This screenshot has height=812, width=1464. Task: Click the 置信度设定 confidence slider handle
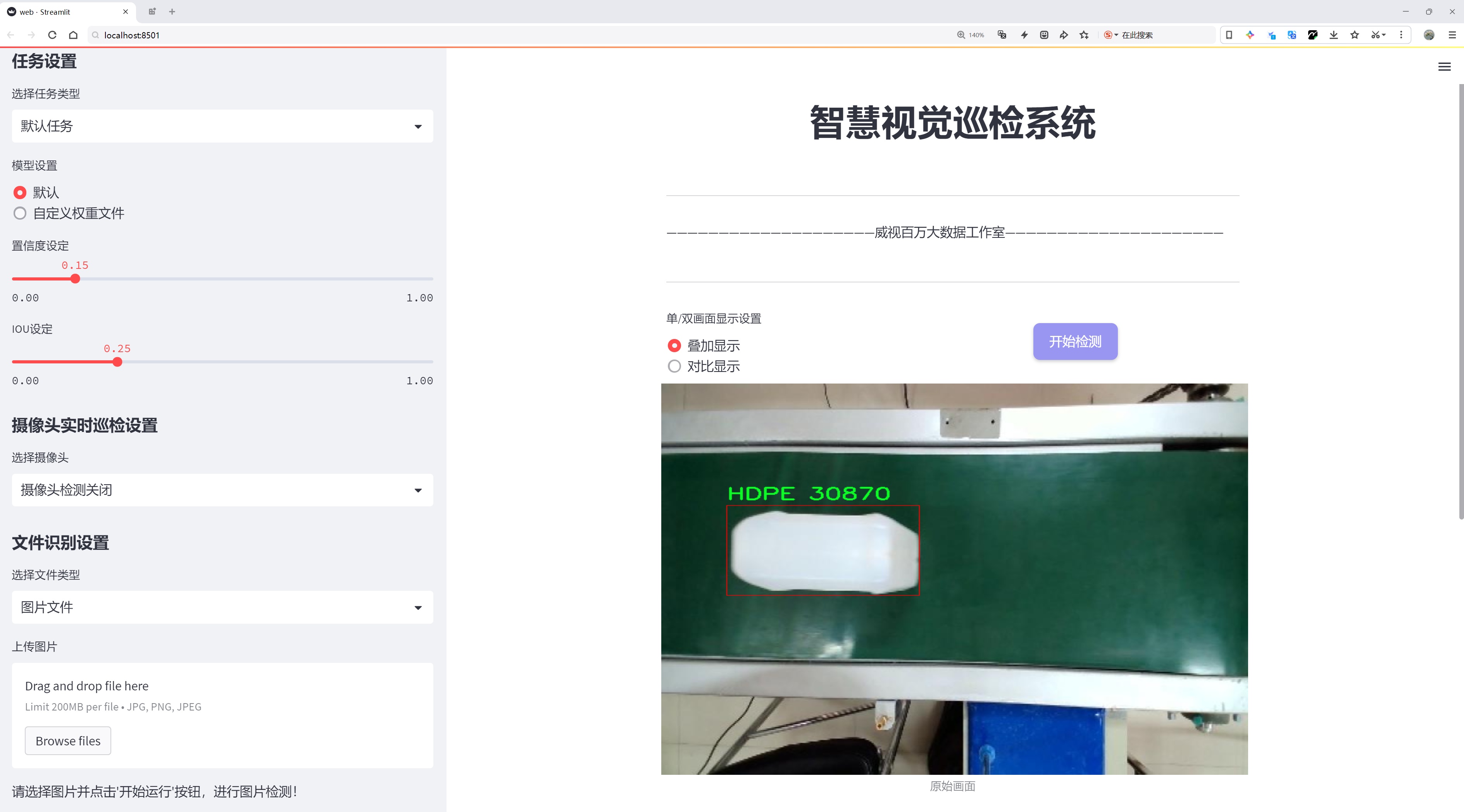point(75,279)
